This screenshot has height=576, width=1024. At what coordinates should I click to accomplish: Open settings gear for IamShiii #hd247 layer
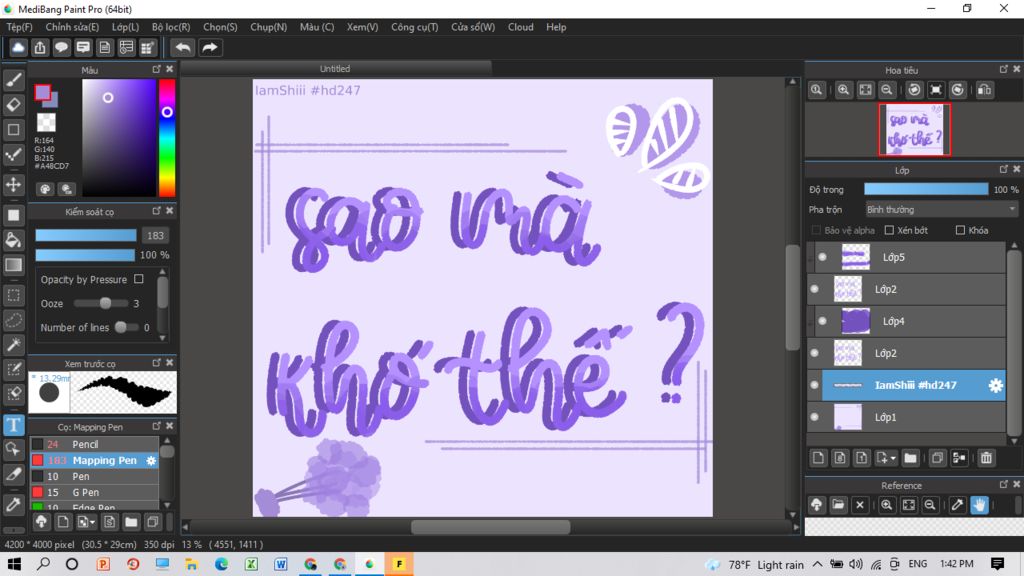995,385
